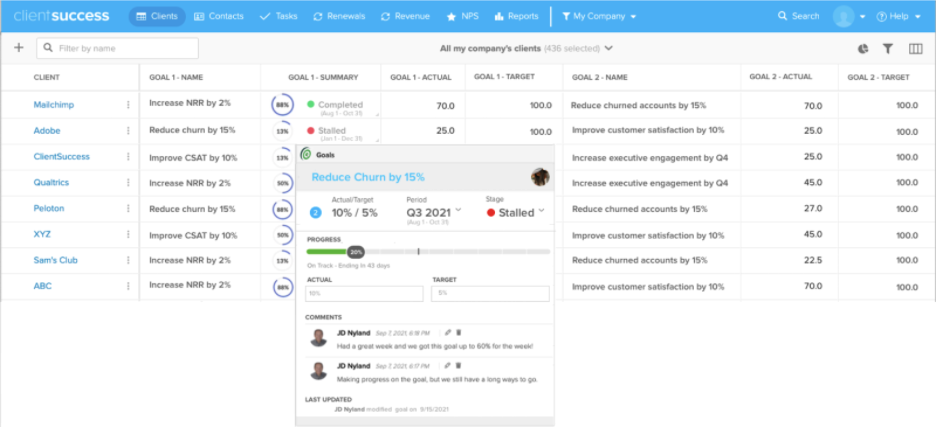The image size is (936, 438).
Task: Open the kebab menu for Adobe
Action: pos(128,131)
